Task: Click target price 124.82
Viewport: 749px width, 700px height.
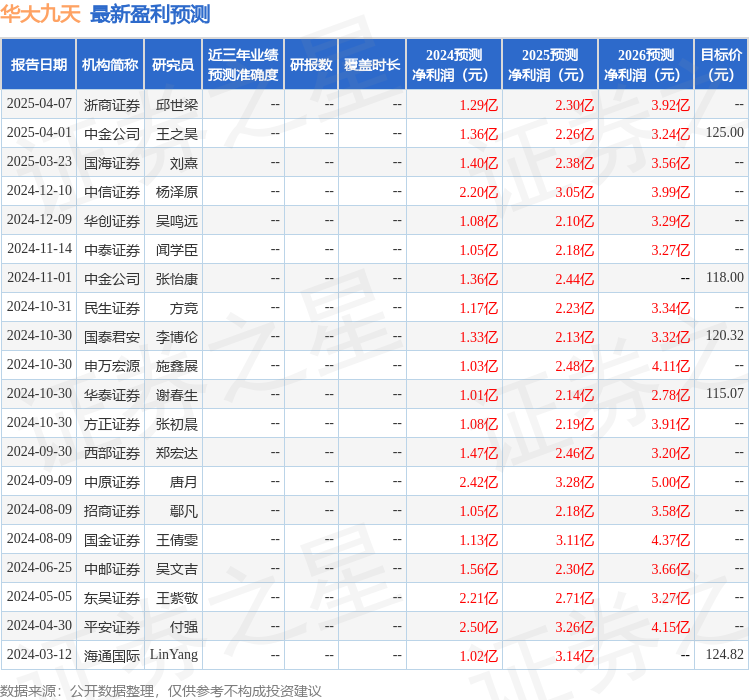Action: pyautogui.click(x=725, y=654)
